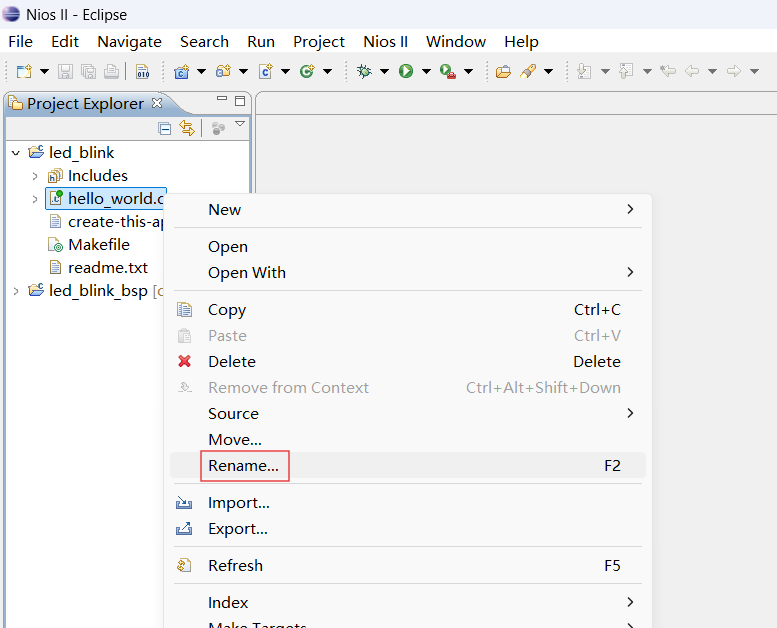
Task: Open the File menu
Action: coord(20,42)
